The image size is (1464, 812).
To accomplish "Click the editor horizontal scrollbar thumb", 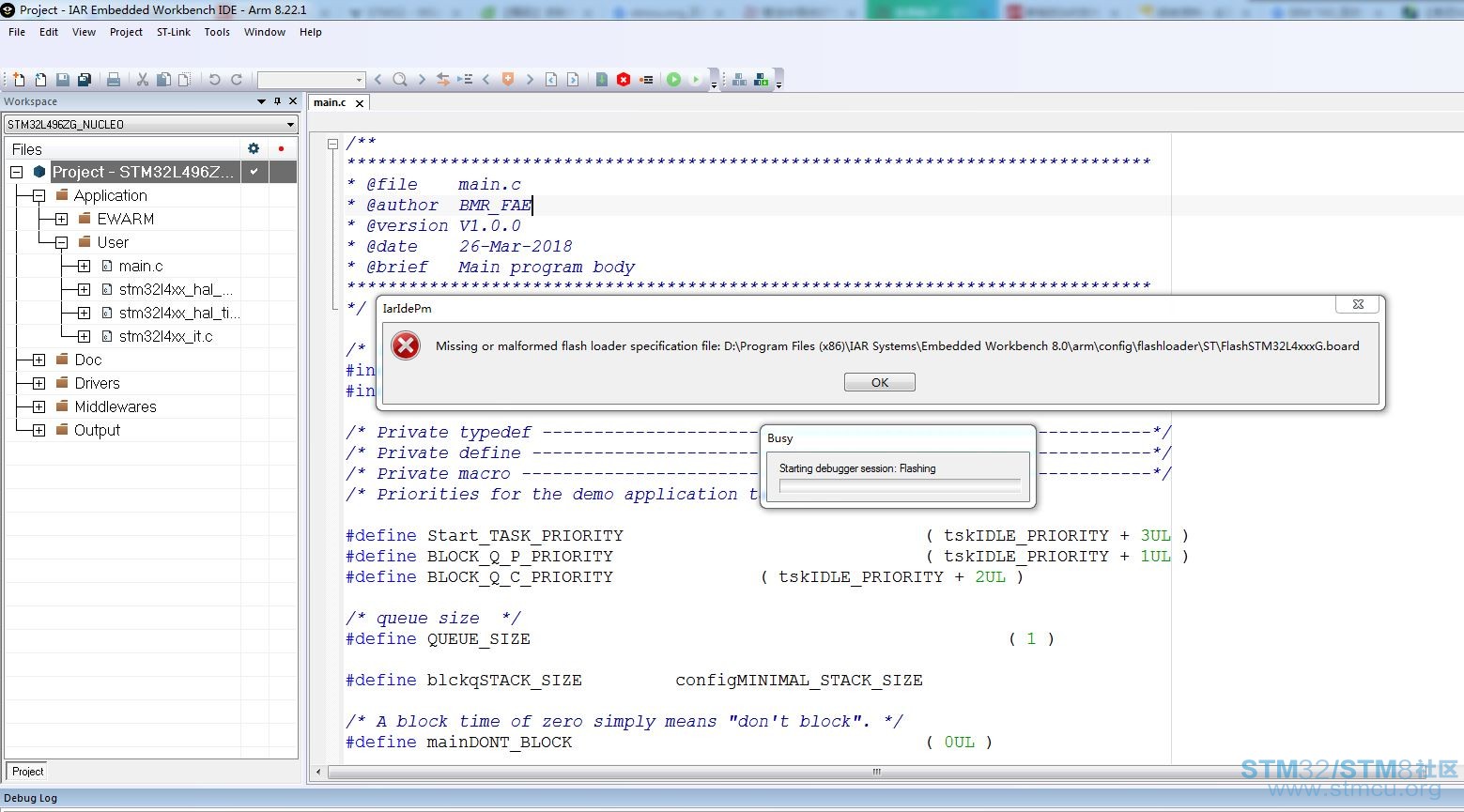I will [876, 772].
